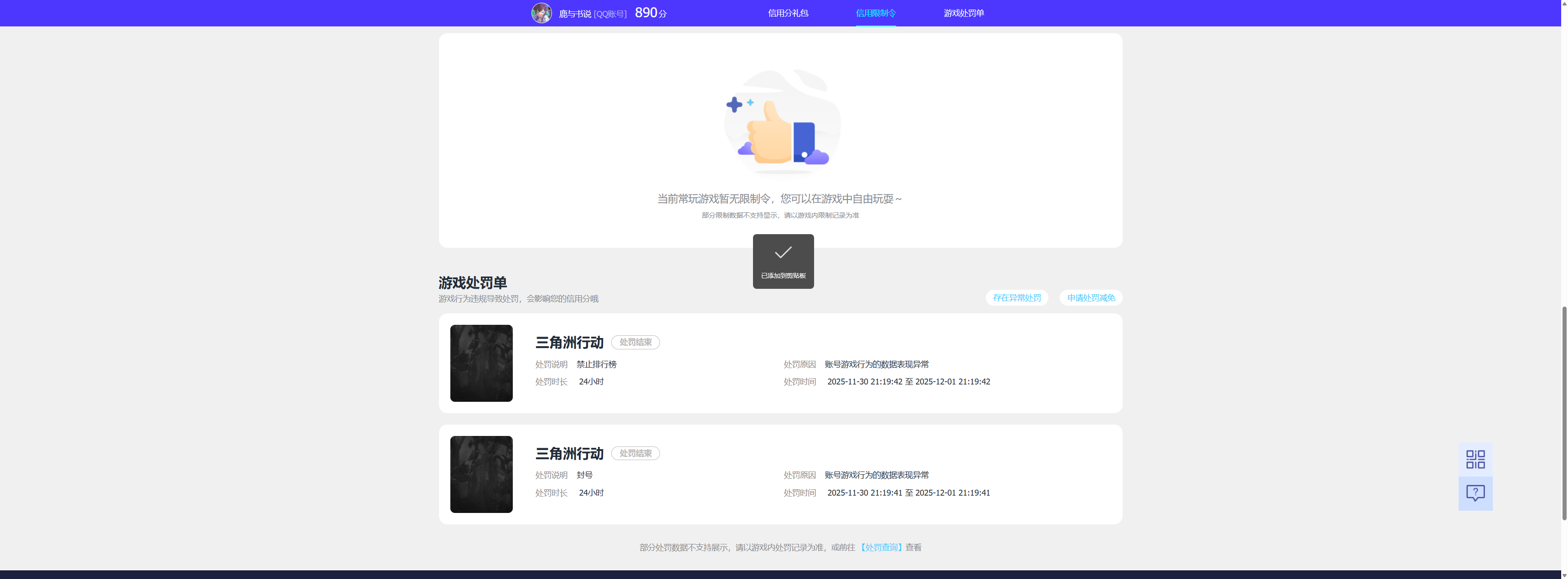
Task: Click the 三角洲行动 title of 封号 record
Action: pyautogui.click(x=569, y=454)
